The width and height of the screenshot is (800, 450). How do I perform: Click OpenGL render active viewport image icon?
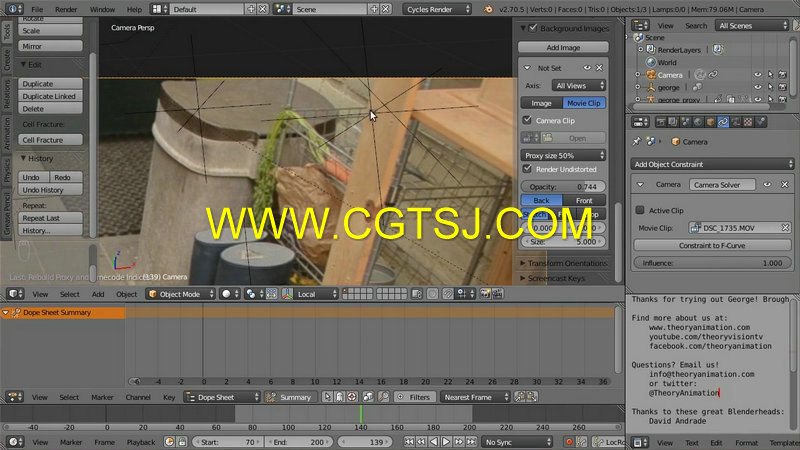click(x=485, y=294)
